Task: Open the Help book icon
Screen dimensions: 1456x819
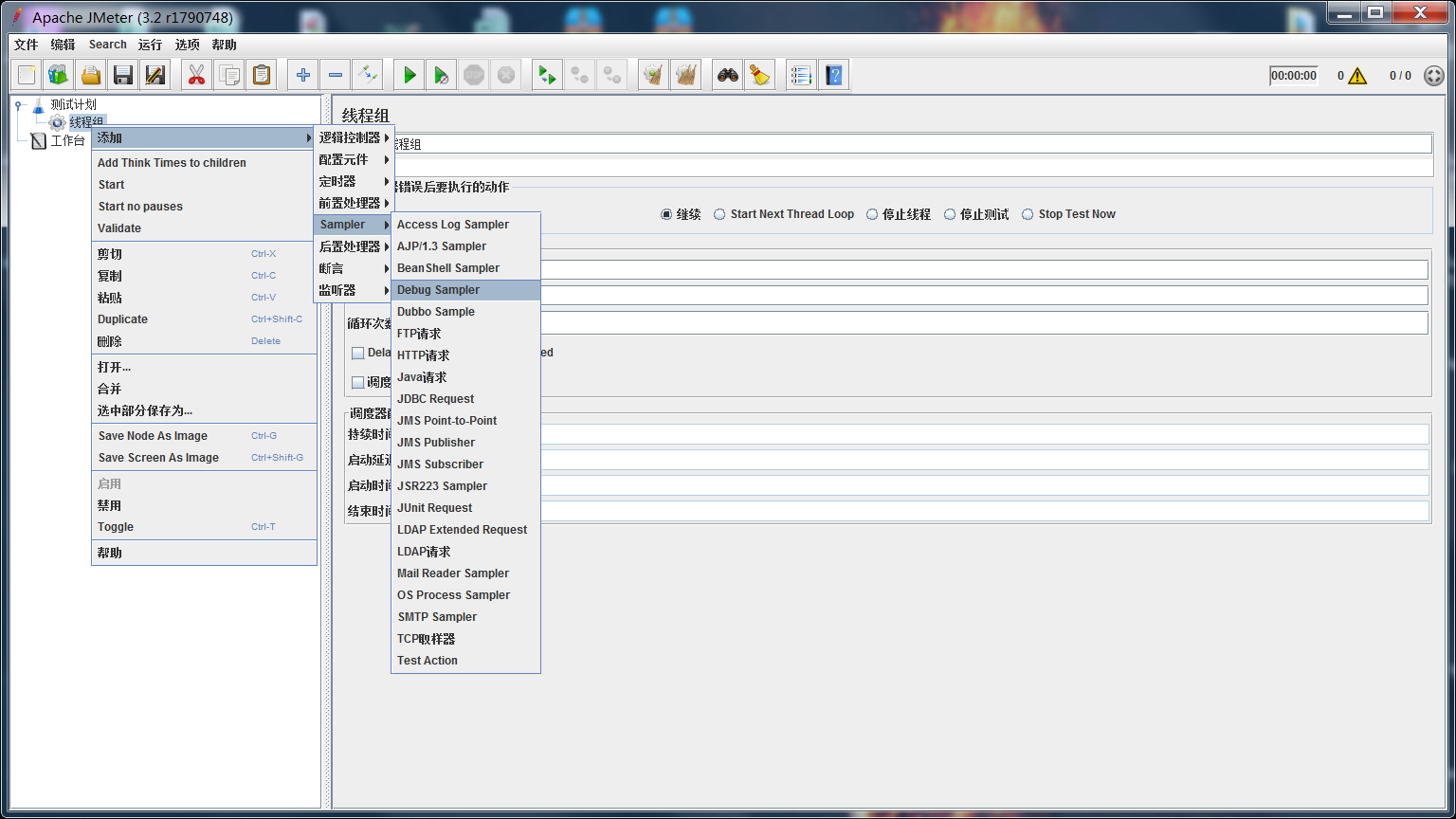Action: pos(833,75)
